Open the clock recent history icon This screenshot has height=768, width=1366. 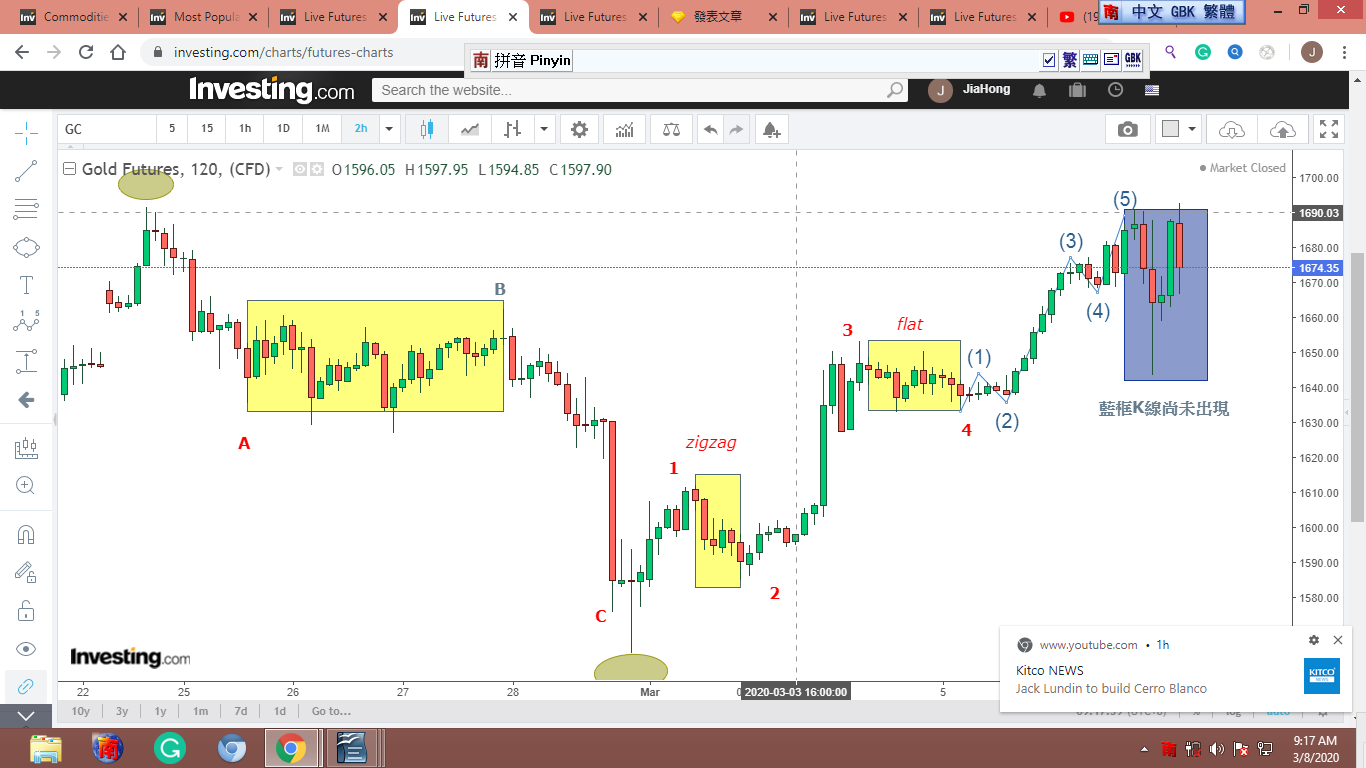(x=1115, y=90)
